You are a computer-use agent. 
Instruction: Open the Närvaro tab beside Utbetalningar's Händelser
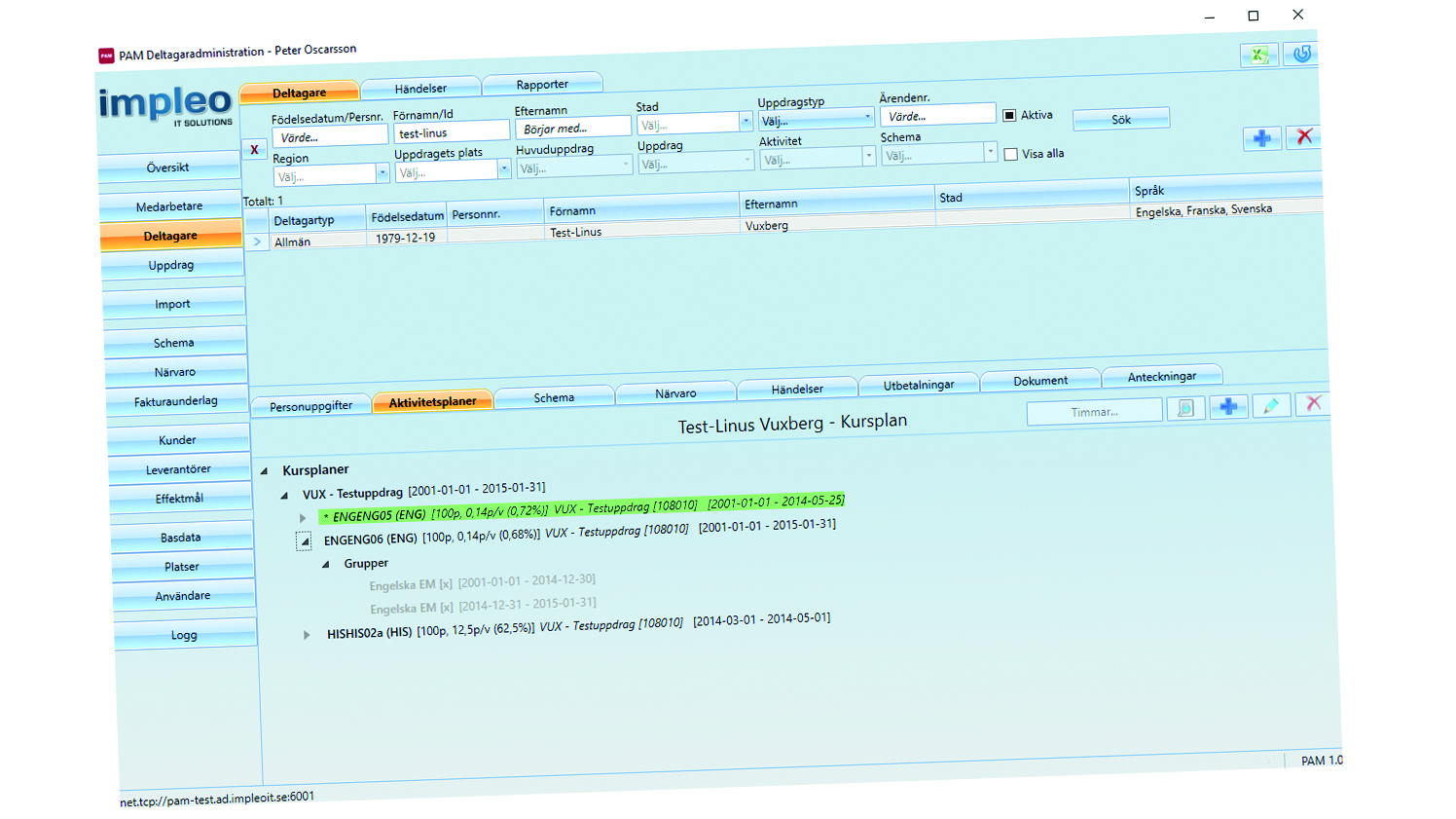[x=675, y=393]
